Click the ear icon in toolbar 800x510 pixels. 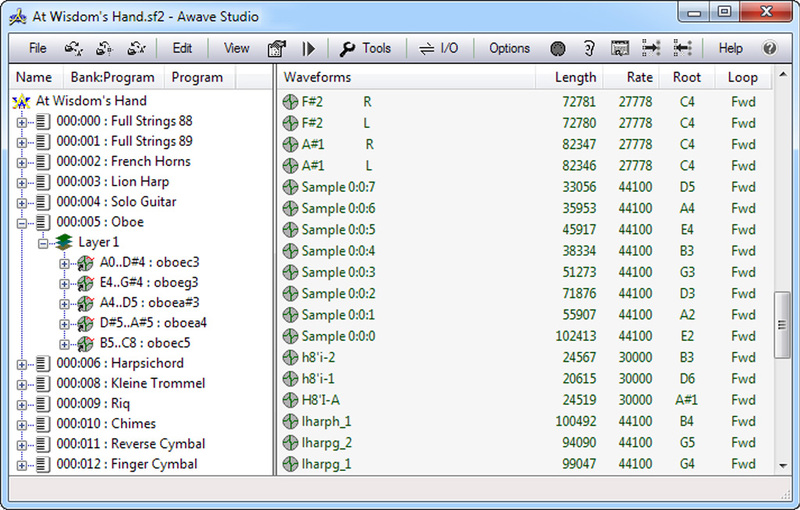pyautogui.click(x=589, y=48)
